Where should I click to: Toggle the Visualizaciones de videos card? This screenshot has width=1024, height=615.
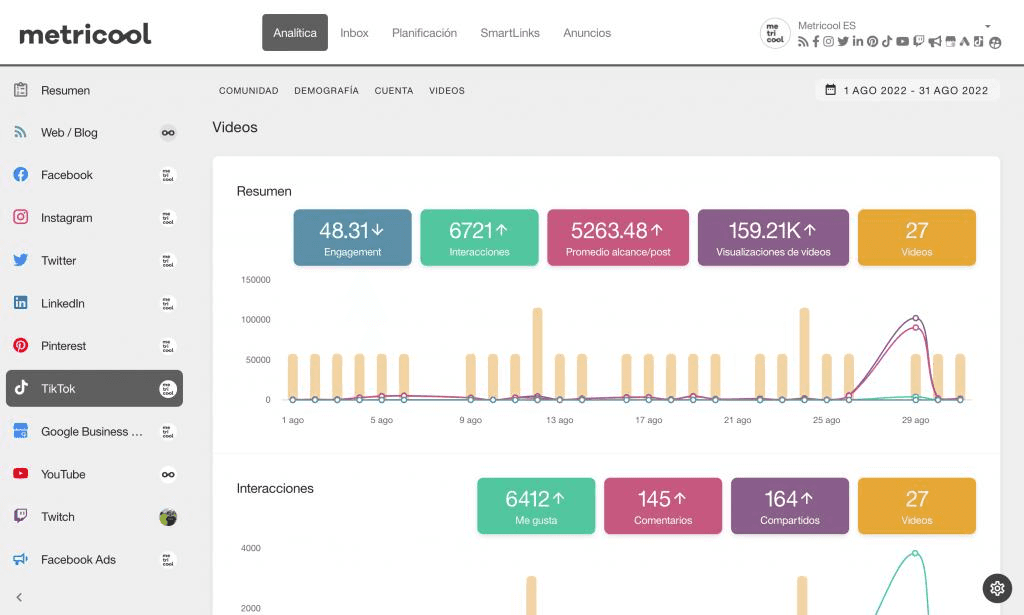coord(773,238)
